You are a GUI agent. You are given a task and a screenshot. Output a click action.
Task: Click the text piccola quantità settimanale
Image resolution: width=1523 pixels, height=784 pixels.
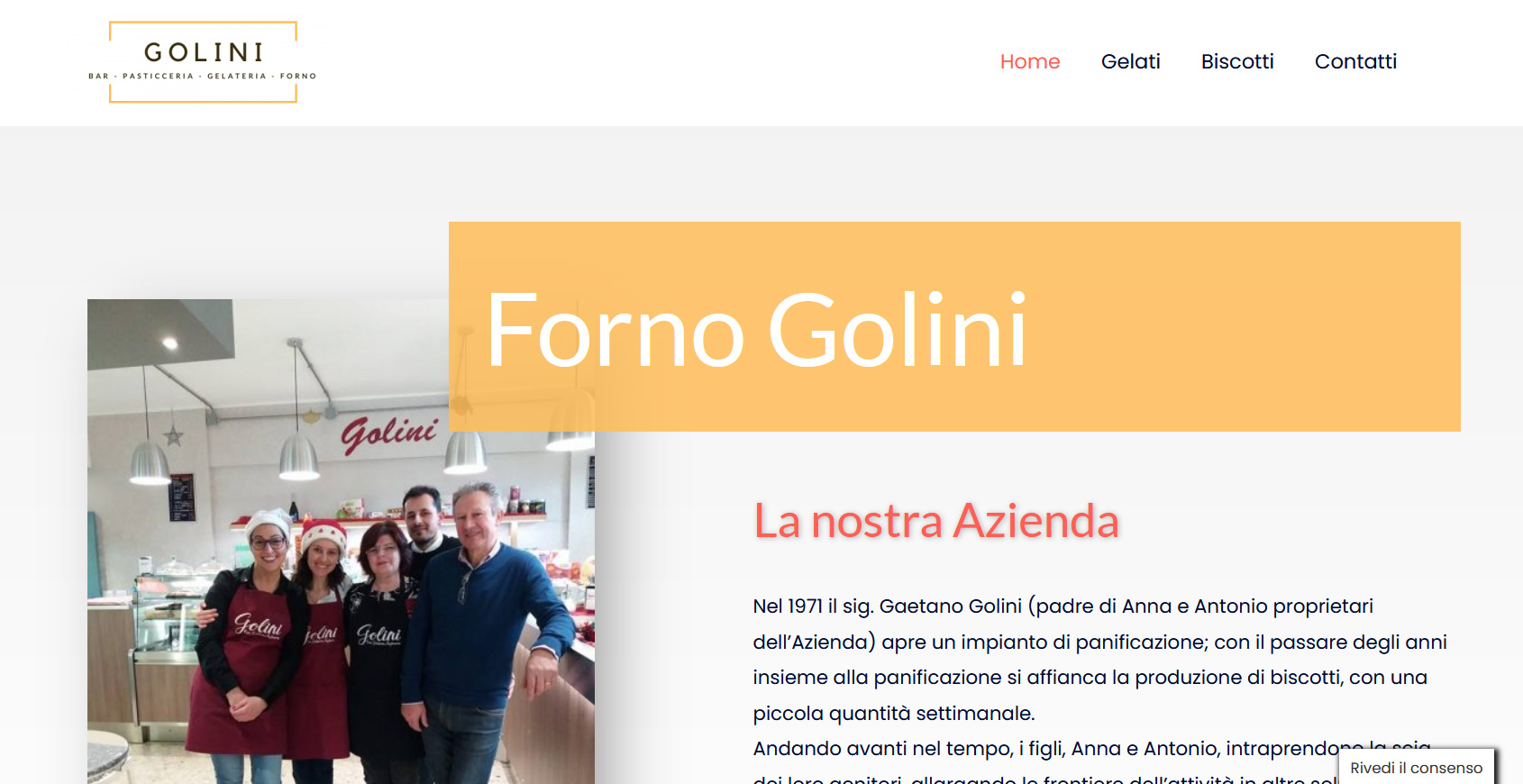tap(894, 714)
